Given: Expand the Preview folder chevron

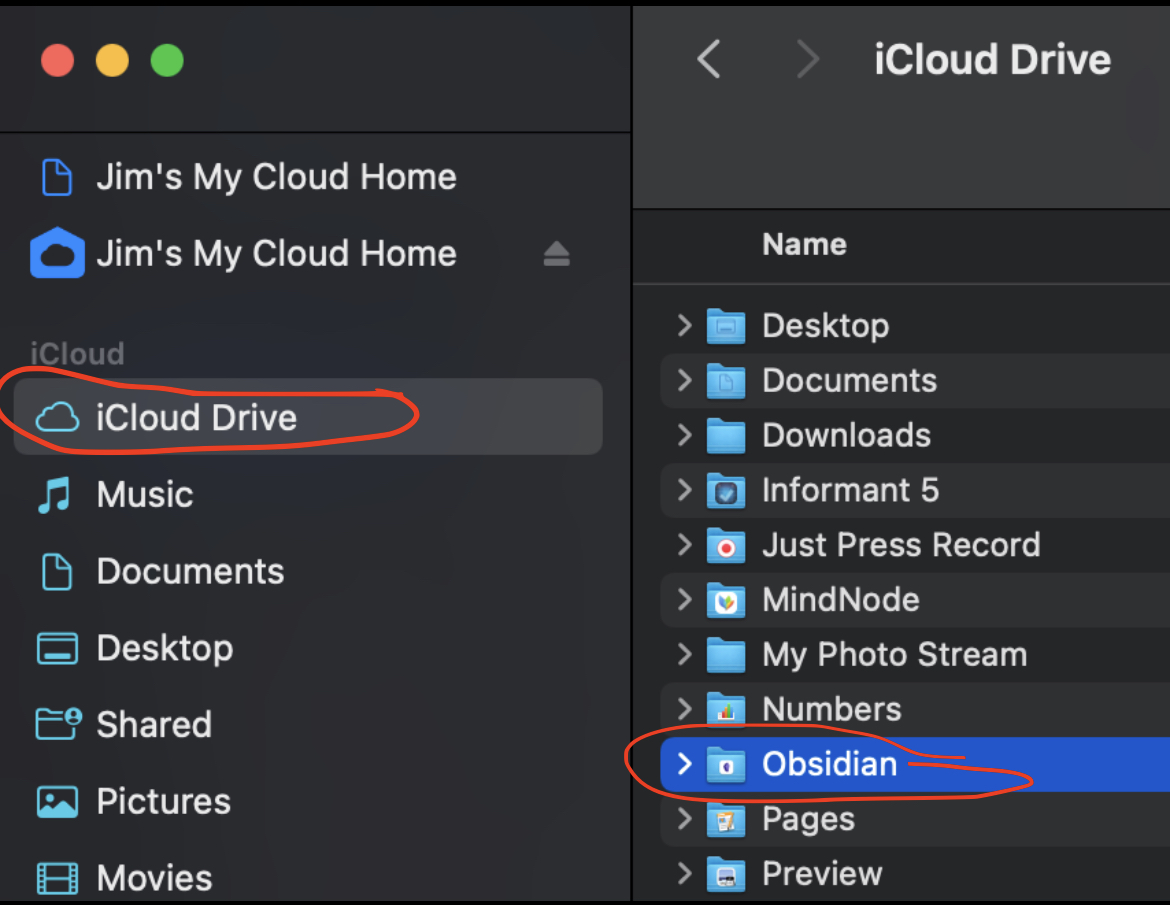Looking at the screenshot, I should 683,873.
